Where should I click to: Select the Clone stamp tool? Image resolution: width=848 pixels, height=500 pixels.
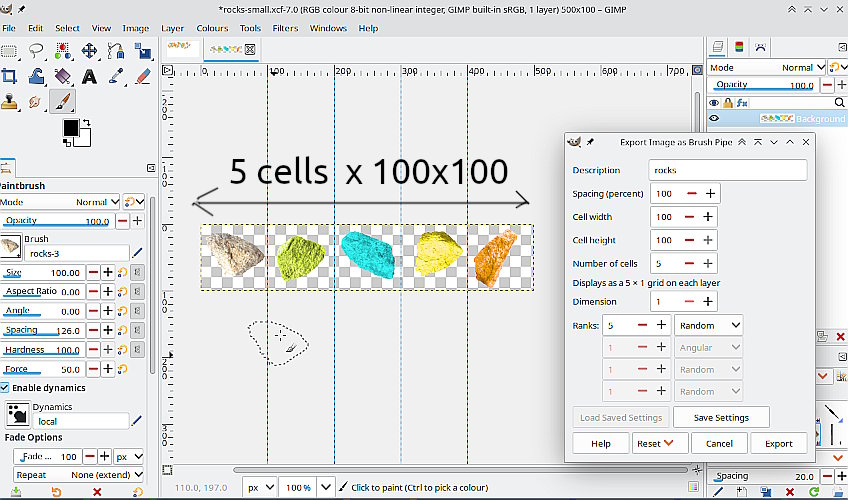click(x=10, y=102)
